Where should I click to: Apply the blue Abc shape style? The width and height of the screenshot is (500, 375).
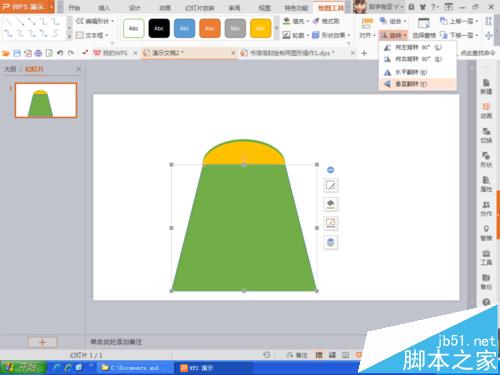tap(184, 28)
